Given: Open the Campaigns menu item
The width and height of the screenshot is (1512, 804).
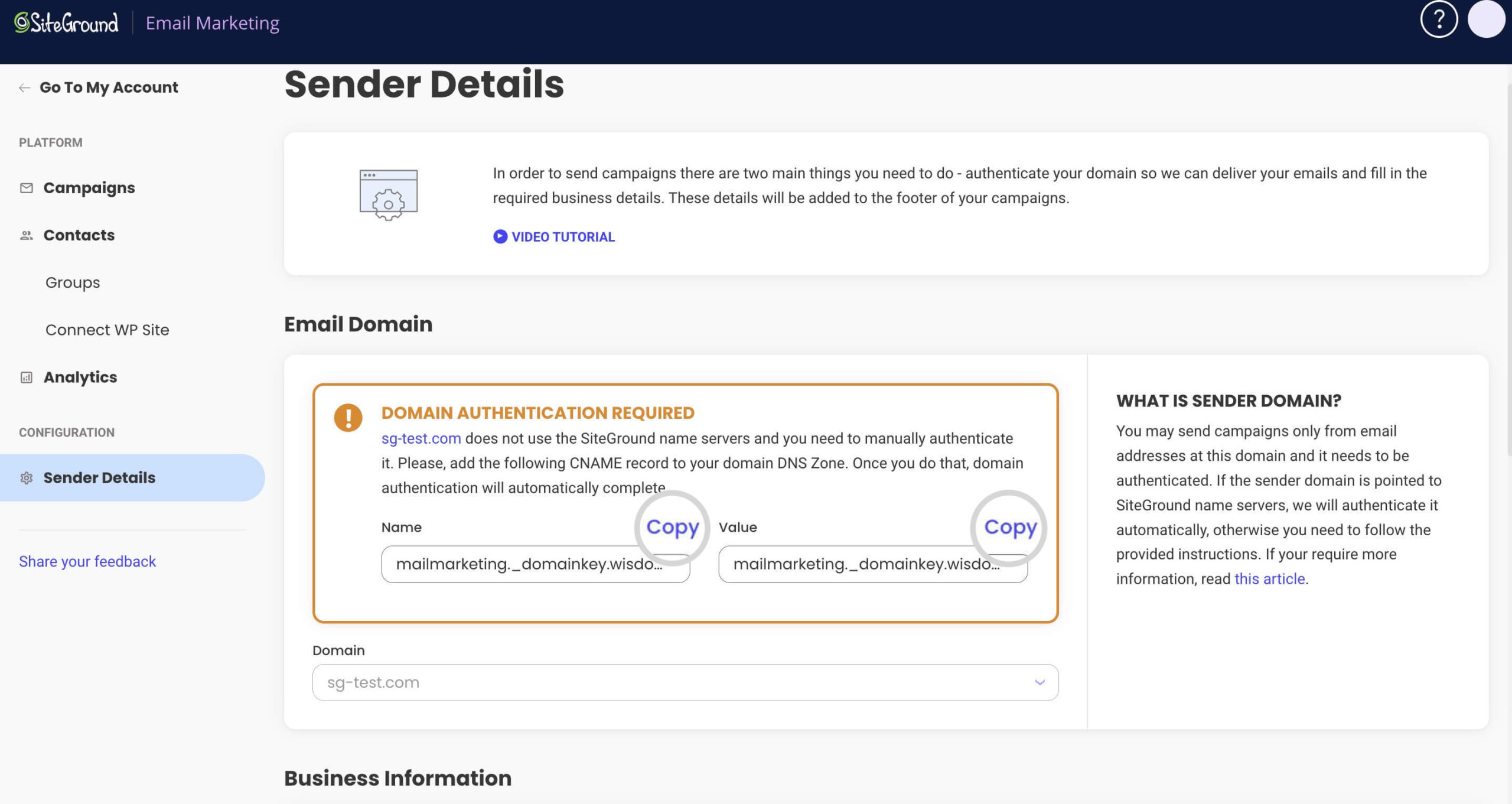Looking at the screenshot, I should 89,188.
